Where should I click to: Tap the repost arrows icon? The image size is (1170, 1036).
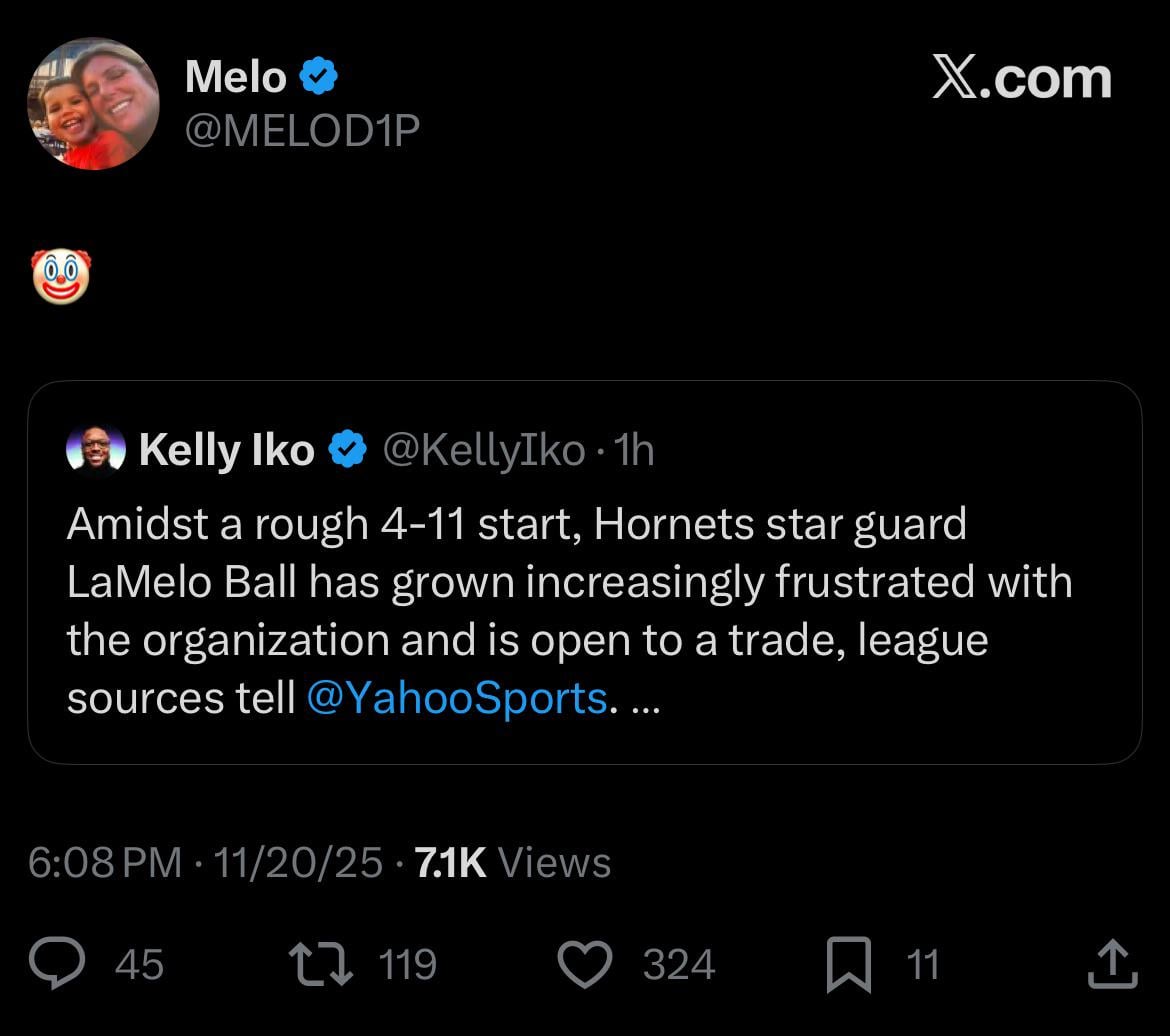point(320,964)
